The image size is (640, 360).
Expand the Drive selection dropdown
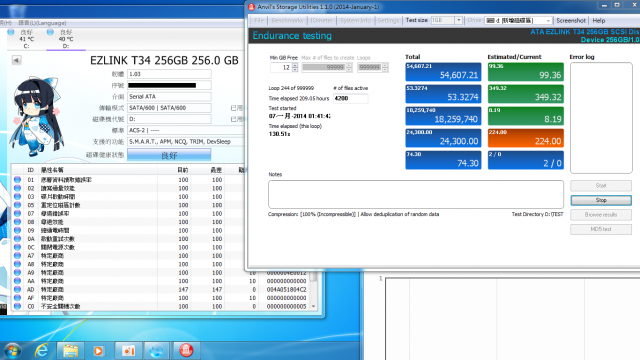548,20
